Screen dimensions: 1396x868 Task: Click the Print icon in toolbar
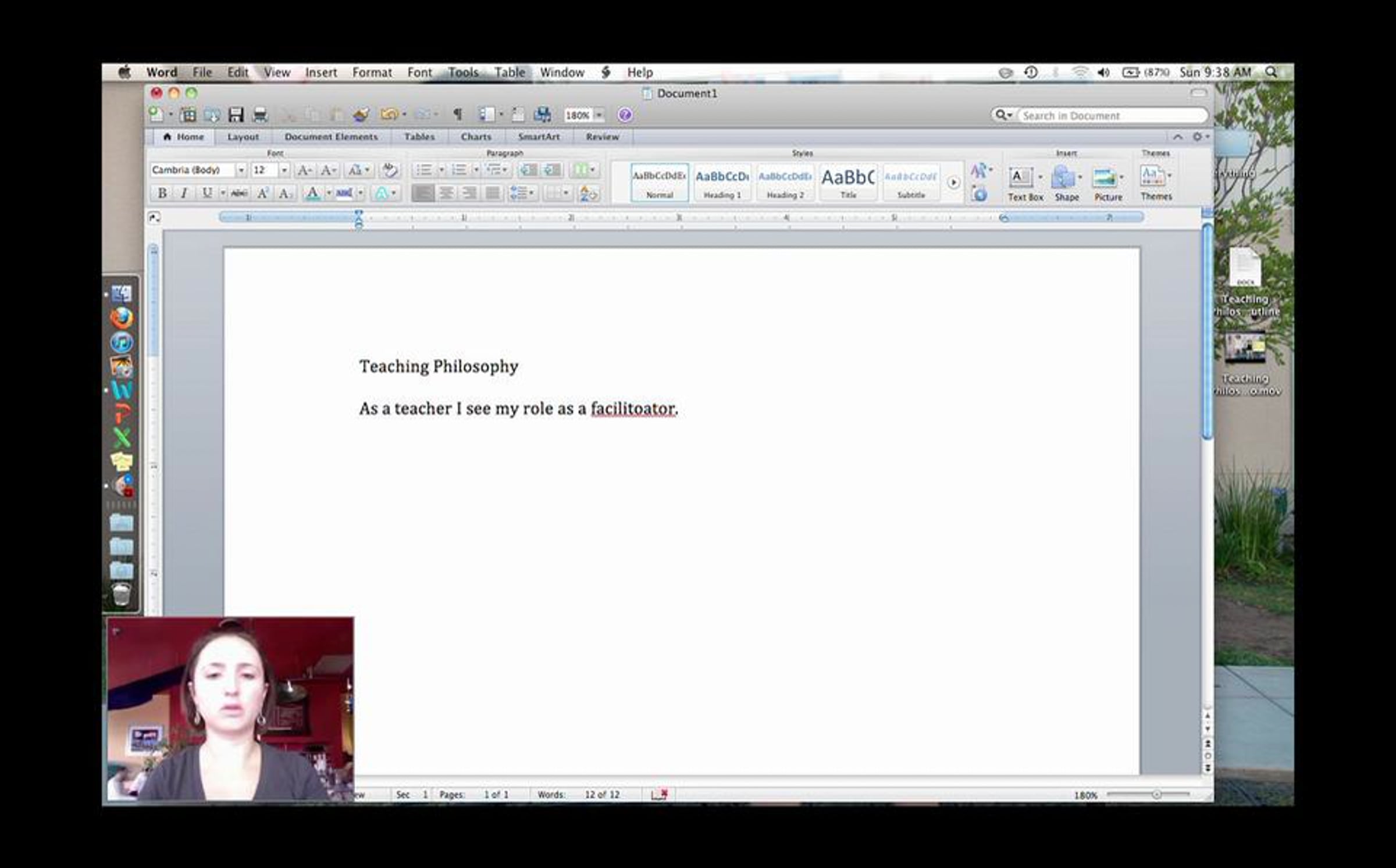tap(260, 115)
